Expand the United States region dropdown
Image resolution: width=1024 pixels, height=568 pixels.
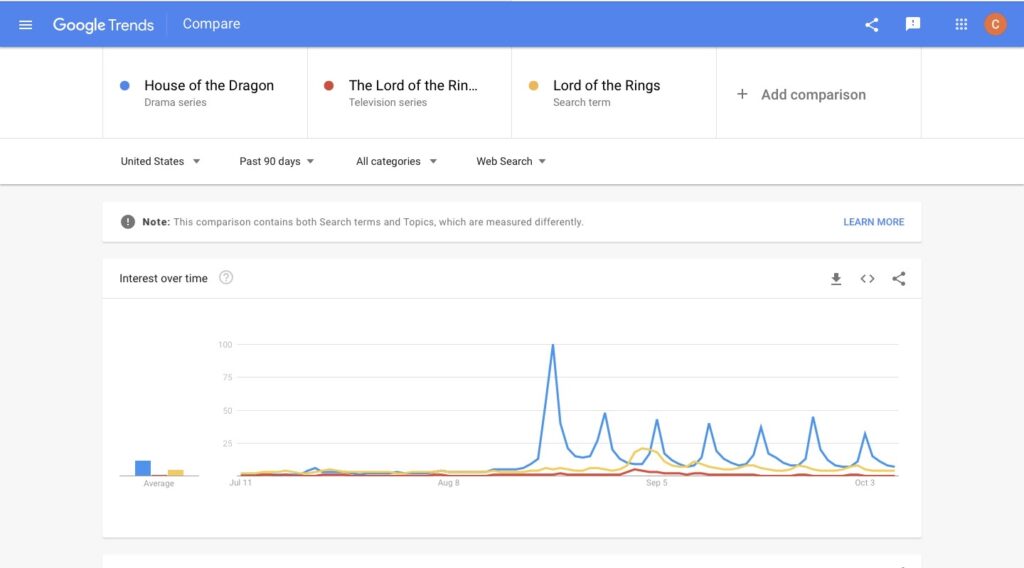point(160,161)
